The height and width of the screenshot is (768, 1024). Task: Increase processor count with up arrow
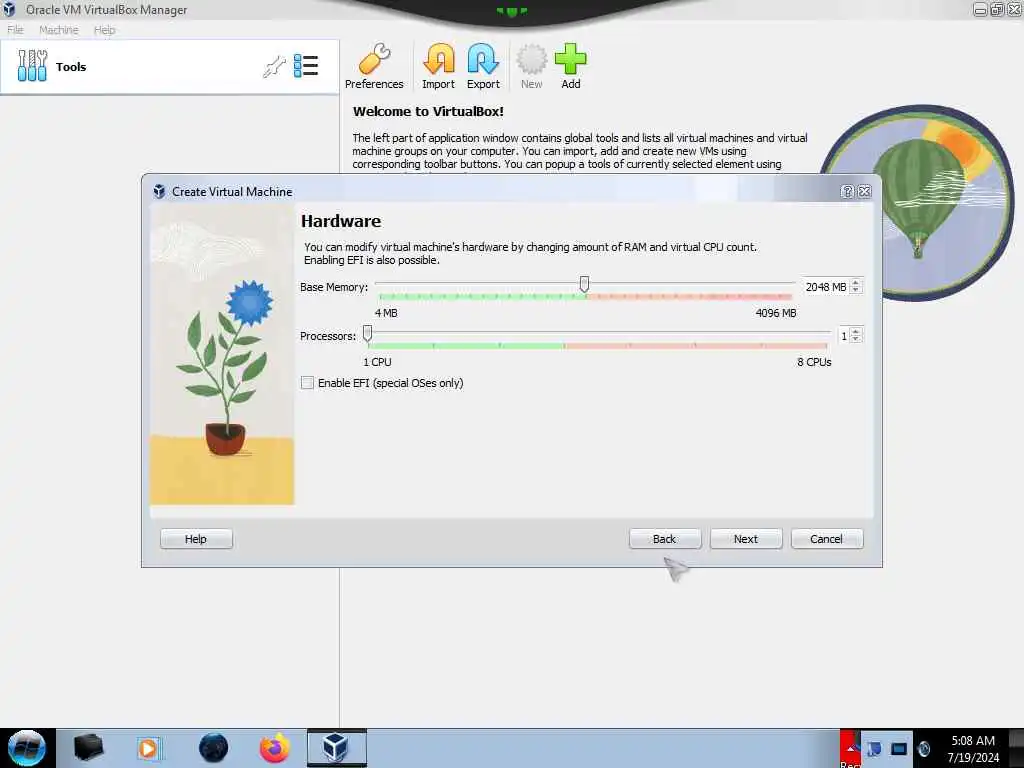point(856,332)
